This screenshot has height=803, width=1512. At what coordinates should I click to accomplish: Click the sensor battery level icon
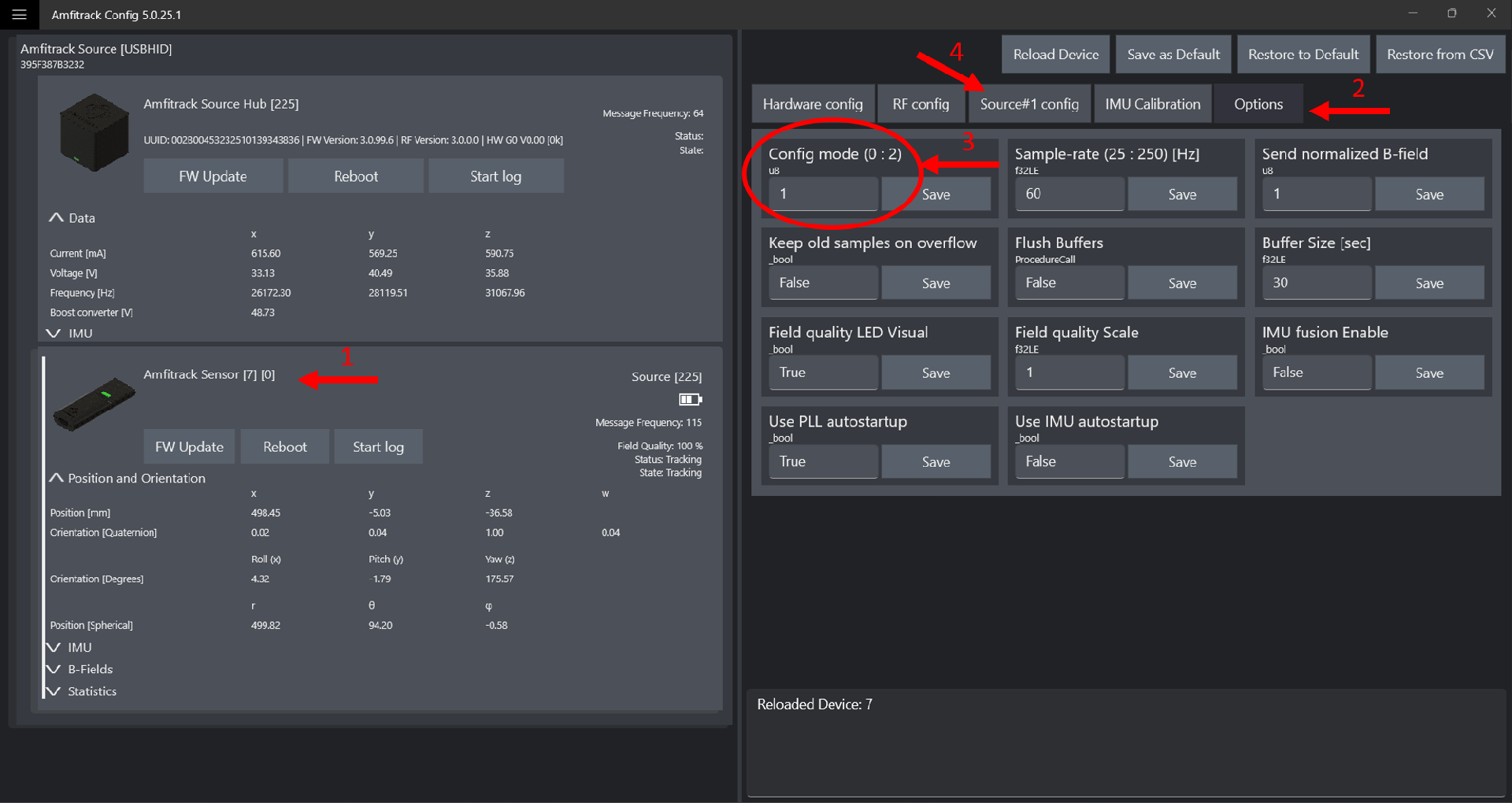click(690, 399)
